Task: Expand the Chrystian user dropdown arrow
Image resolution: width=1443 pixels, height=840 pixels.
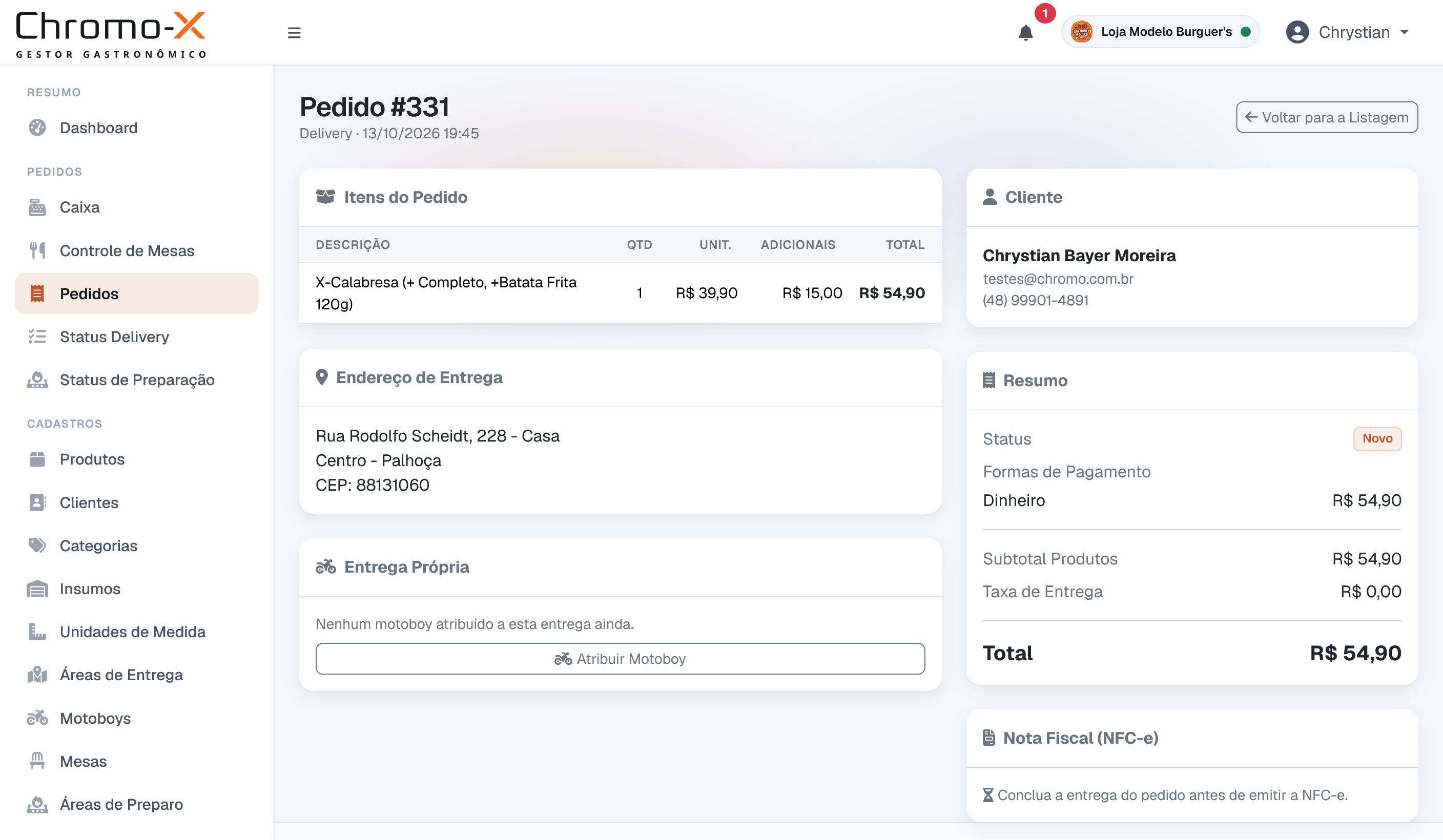Action: tap(1405, 33)
